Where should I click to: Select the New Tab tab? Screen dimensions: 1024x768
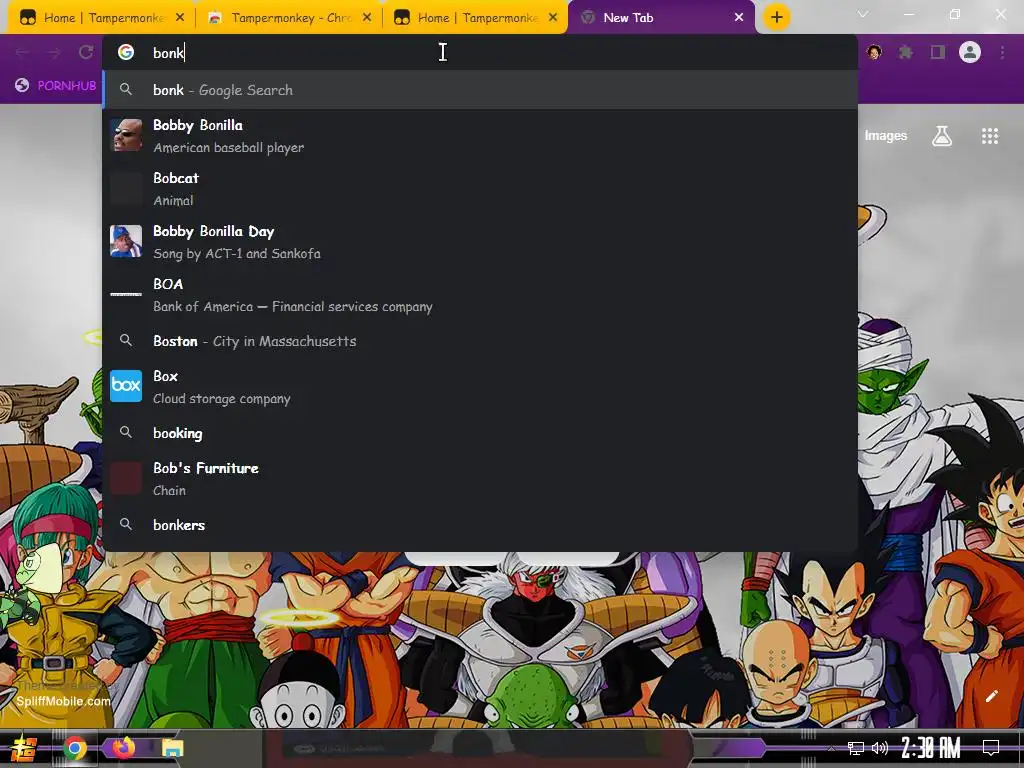[x=661, y=18]
